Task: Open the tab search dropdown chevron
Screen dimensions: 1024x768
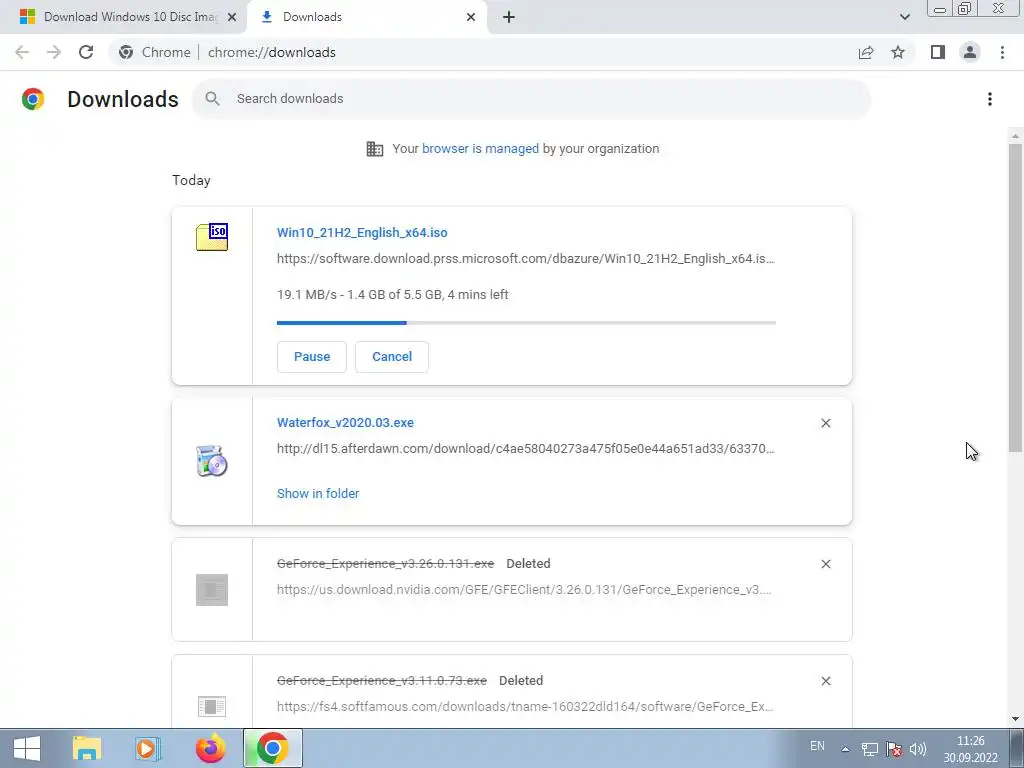Action: coord(904,17)
